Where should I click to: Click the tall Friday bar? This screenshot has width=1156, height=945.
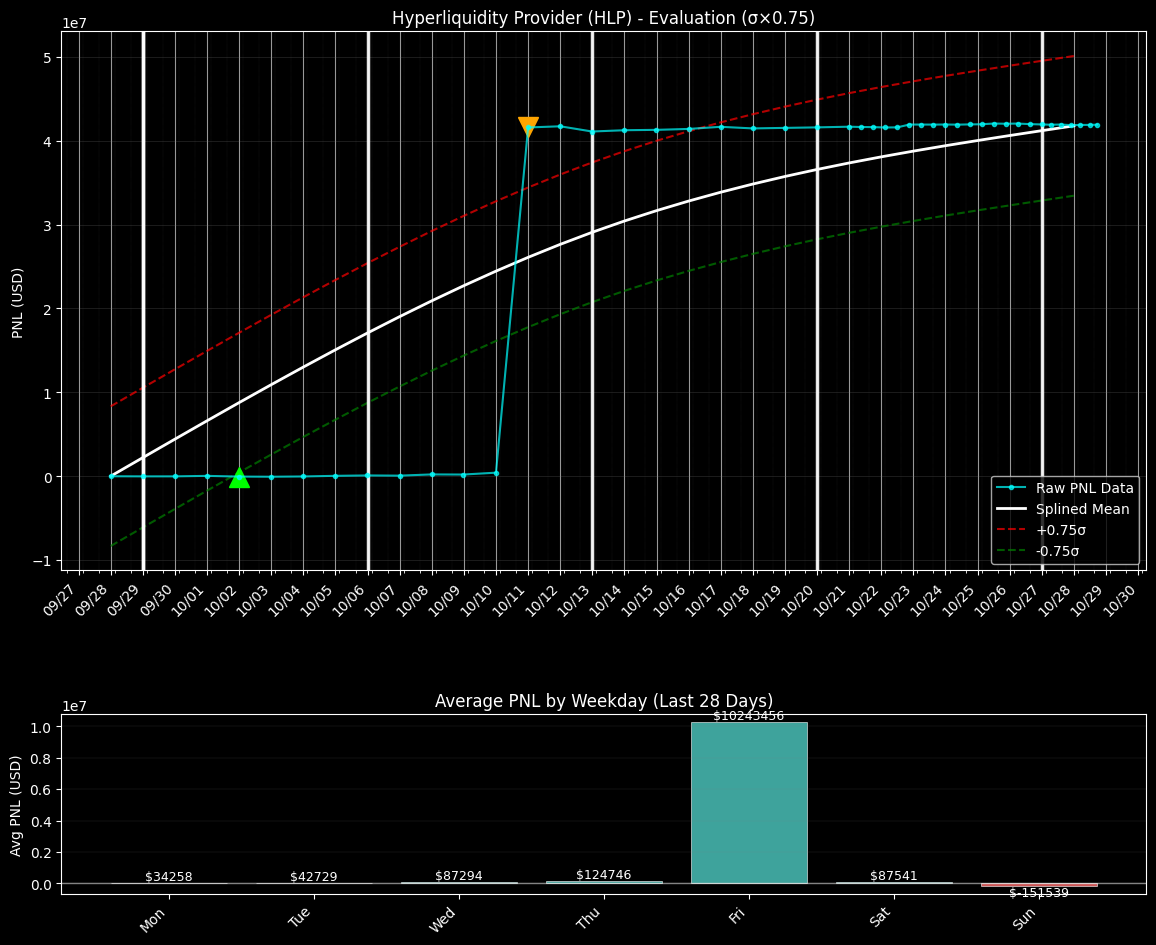pos(748,802)
